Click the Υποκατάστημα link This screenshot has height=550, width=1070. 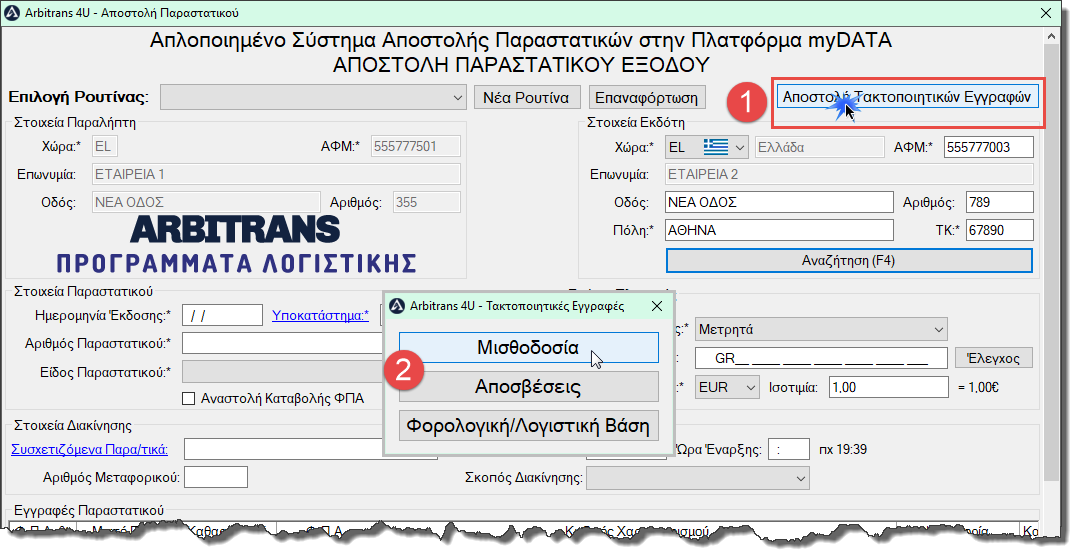tap(320, 315)
